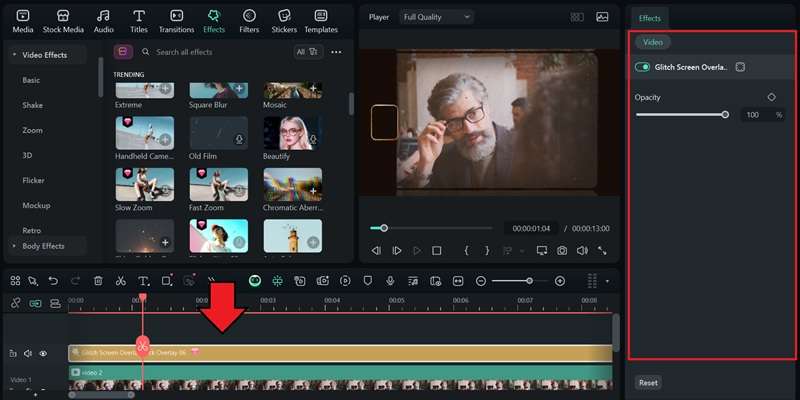Open the layout grid icon in timeline toolbar
This screenshot has height=400, width=800.
tap(15, 281)
